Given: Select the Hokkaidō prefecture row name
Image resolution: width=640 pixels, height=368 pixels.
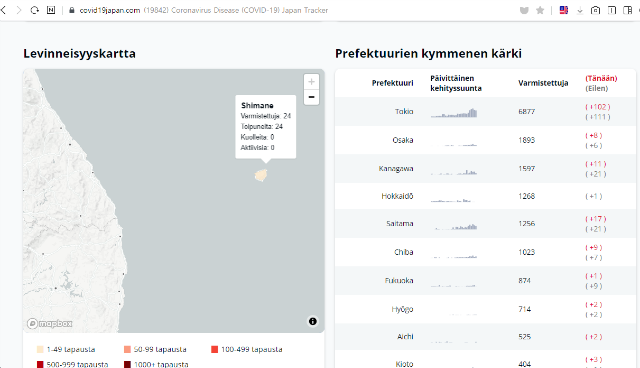Looking at the screenshot, I should (397, 196).
